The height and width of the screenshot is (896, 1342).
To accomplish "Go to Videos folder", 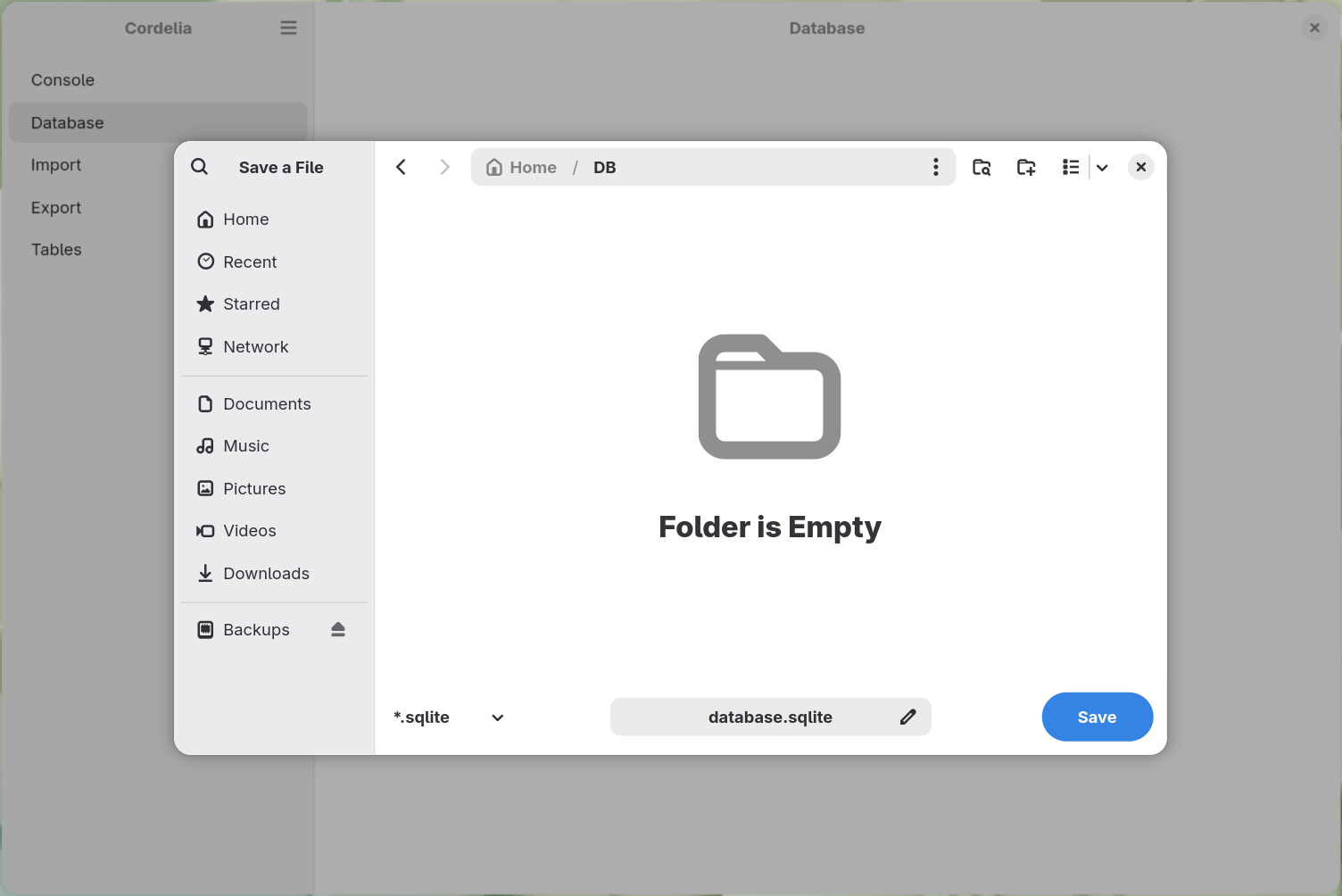I will coord(275,531).
